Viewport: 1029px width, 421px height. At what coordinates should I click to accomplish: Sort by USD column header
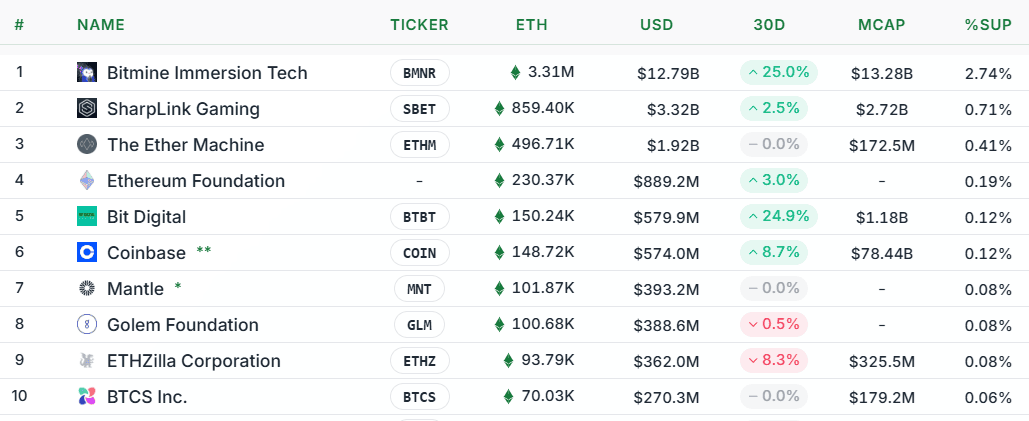[x=656, y=25]
